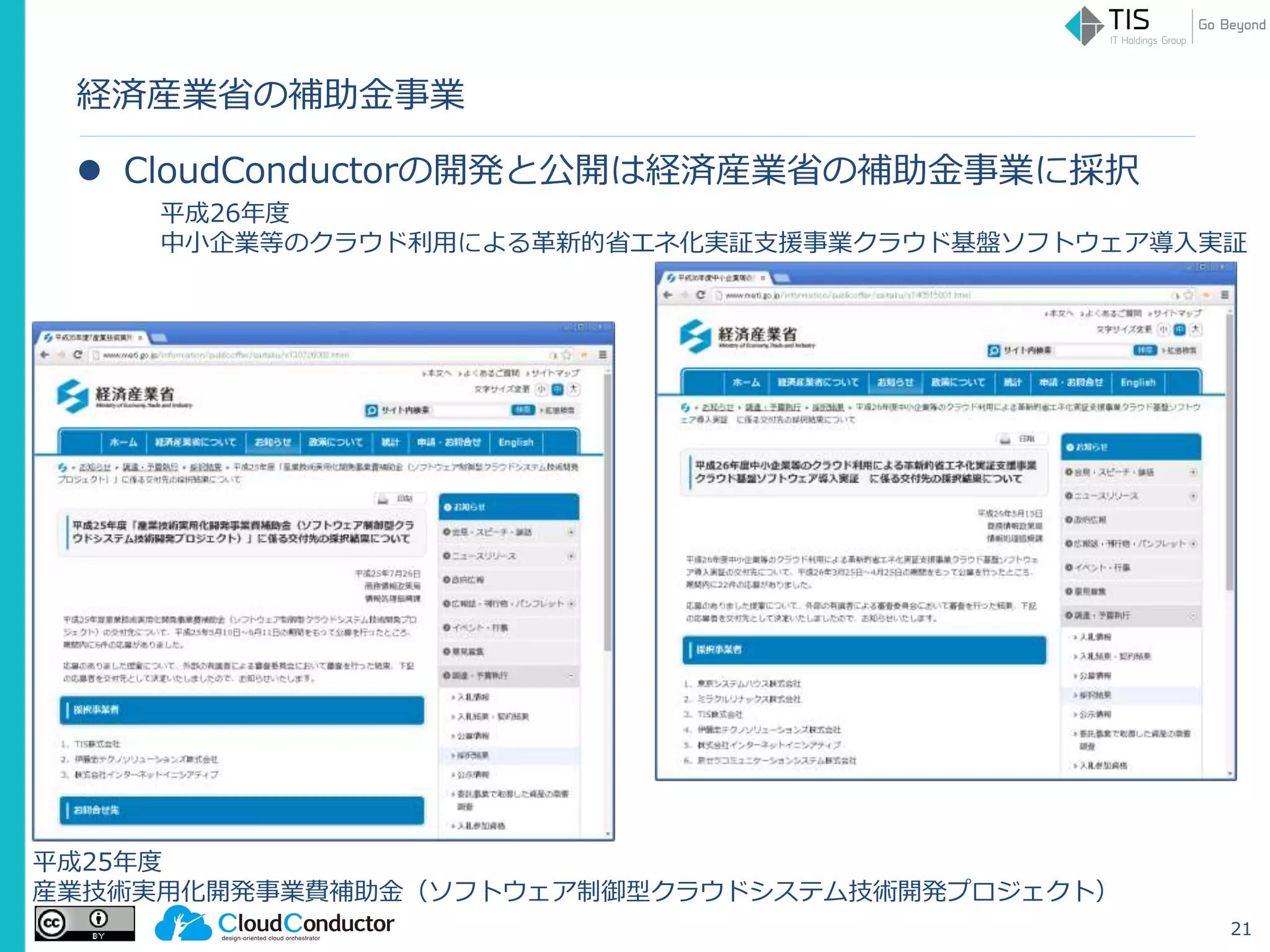Click breadcrumb home icon in right window

pyautogui.click(x=685, y=407)
